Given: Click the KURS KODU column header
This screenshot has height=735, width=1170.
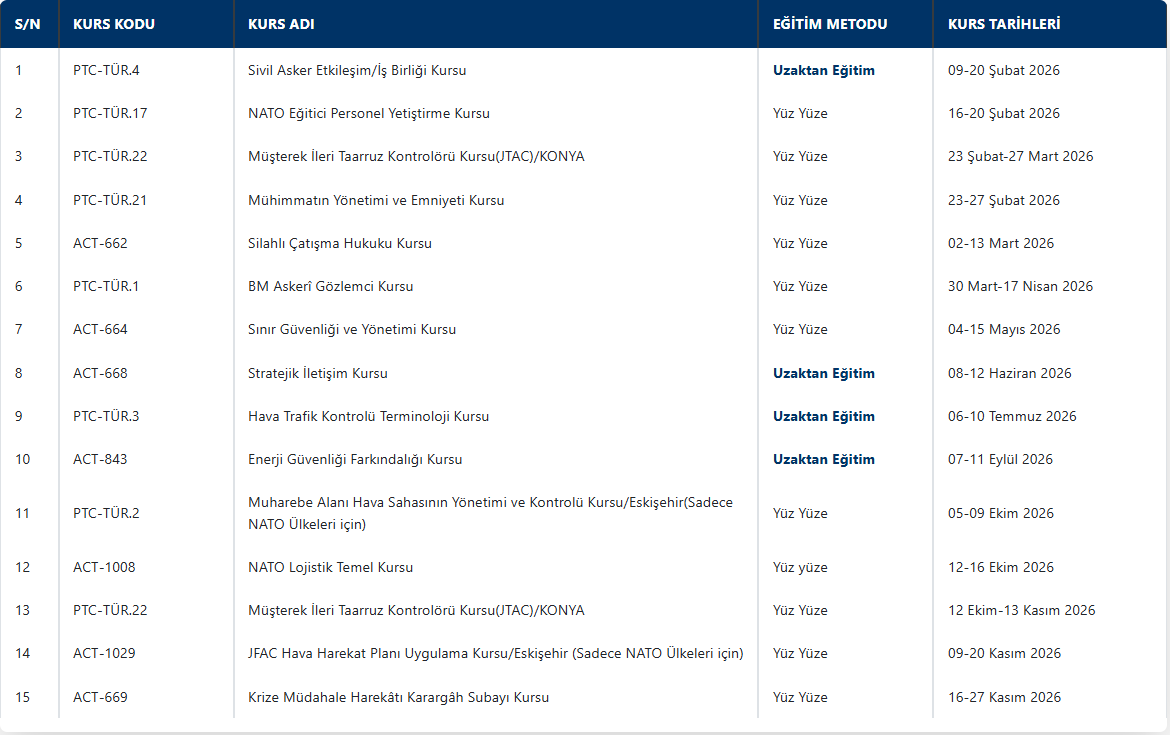Looking at the screenshot, I should pos(114,24).
